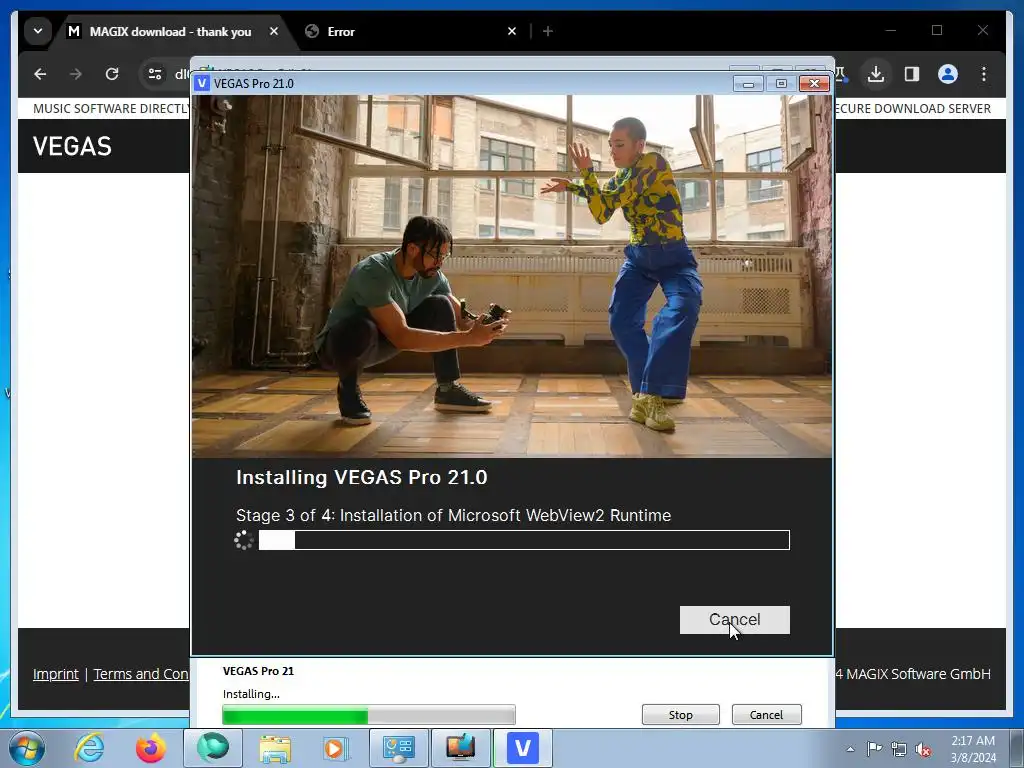Show hidden system tray icons

[x=850, y=749]
